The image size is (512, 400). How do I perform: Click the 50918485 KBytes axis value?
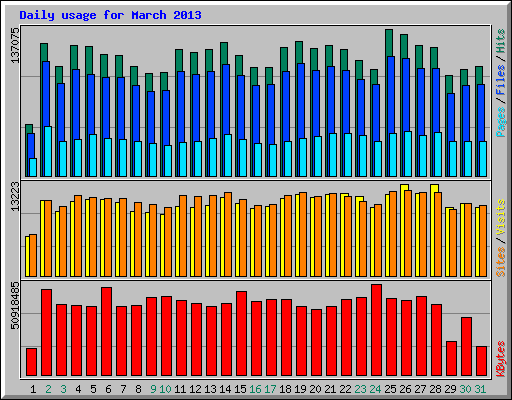(15, 305)
